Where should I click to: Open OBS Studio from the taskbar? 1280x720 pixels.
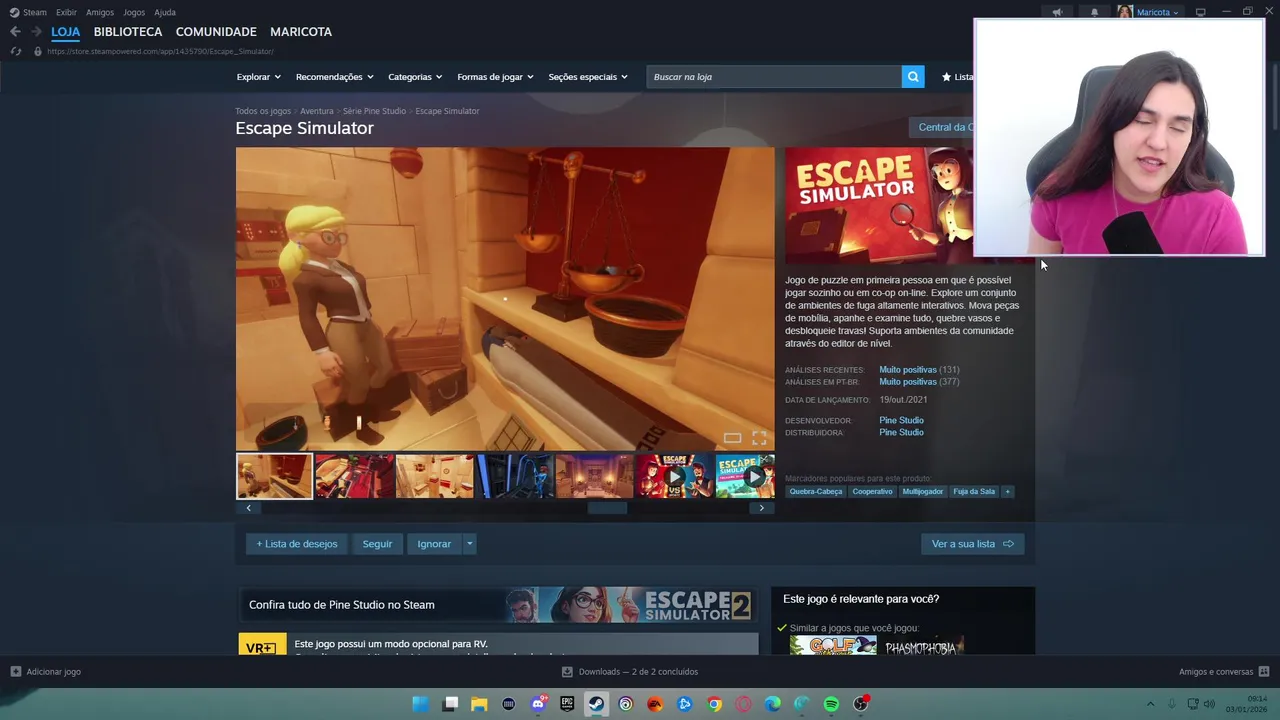(860, 704)
